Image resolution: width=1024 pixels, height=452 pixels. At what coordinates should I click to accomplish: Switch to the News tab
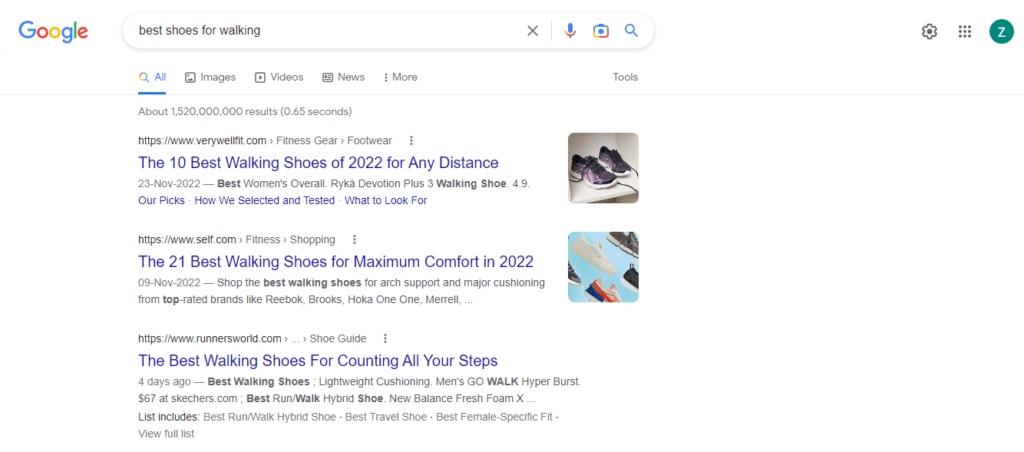344,77
